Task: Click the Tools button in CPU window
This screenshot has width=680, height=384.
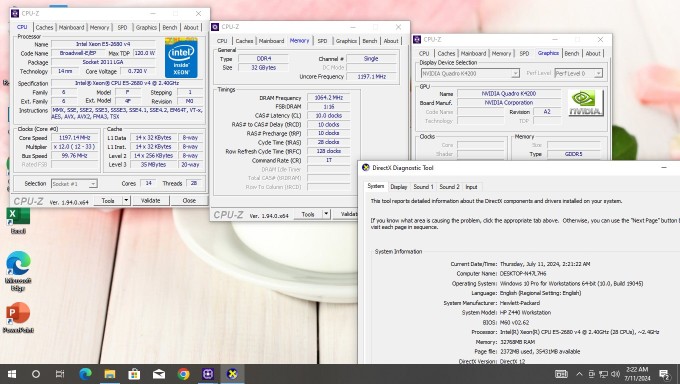Action: pyautogui.click(x=108, y=200)
